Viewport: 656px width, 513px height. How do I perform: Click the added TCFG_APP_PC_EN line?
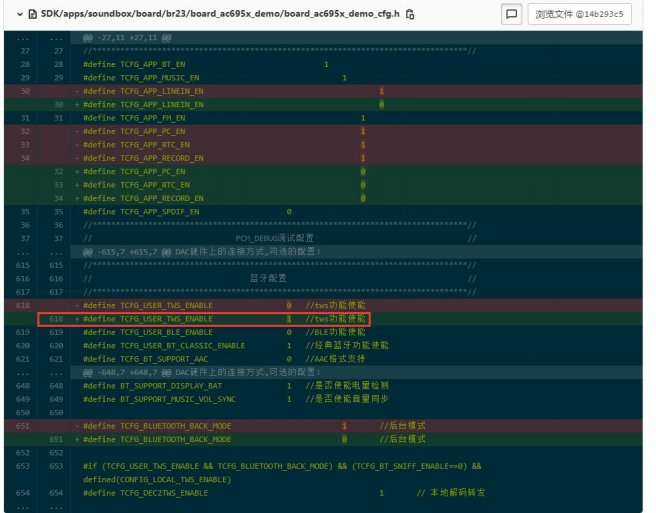(x=356, y=172)
